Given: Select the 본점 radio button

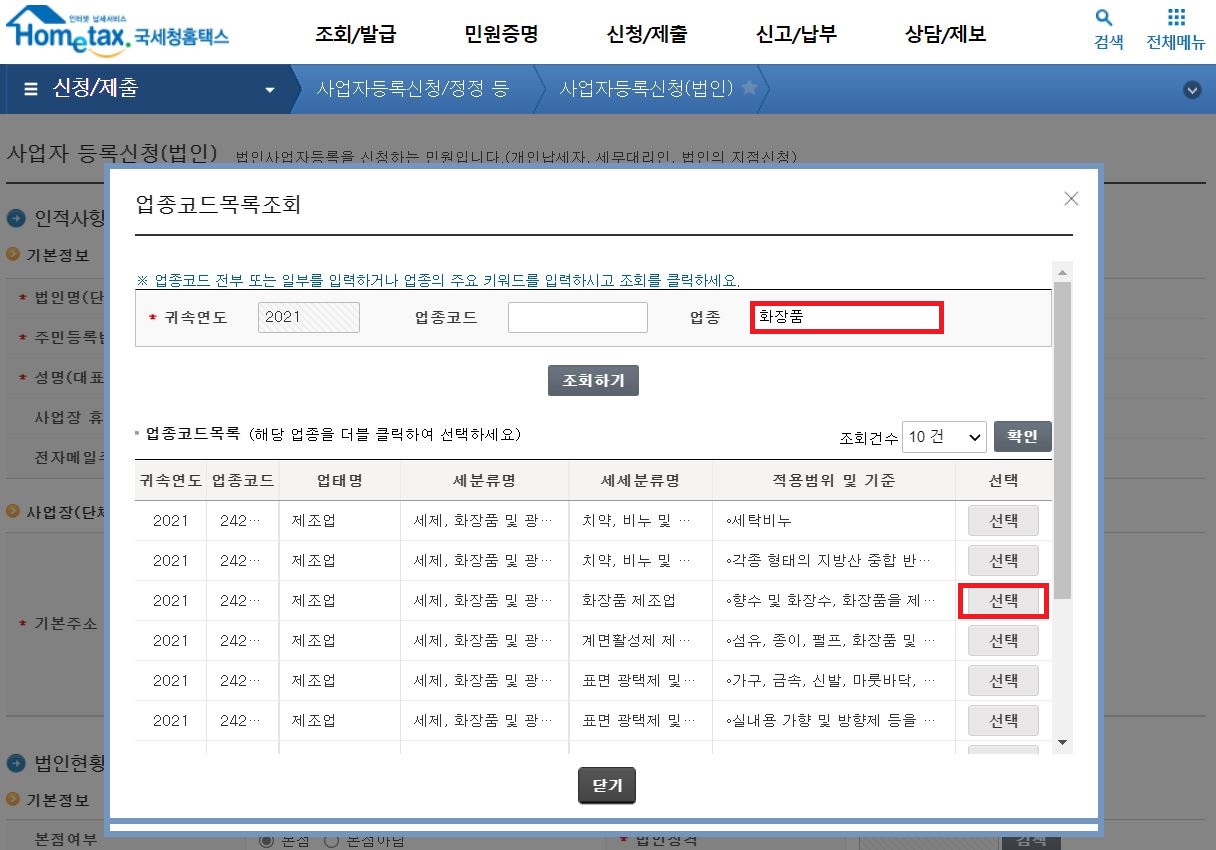Looking at the screenshot, I should point(266,840).
